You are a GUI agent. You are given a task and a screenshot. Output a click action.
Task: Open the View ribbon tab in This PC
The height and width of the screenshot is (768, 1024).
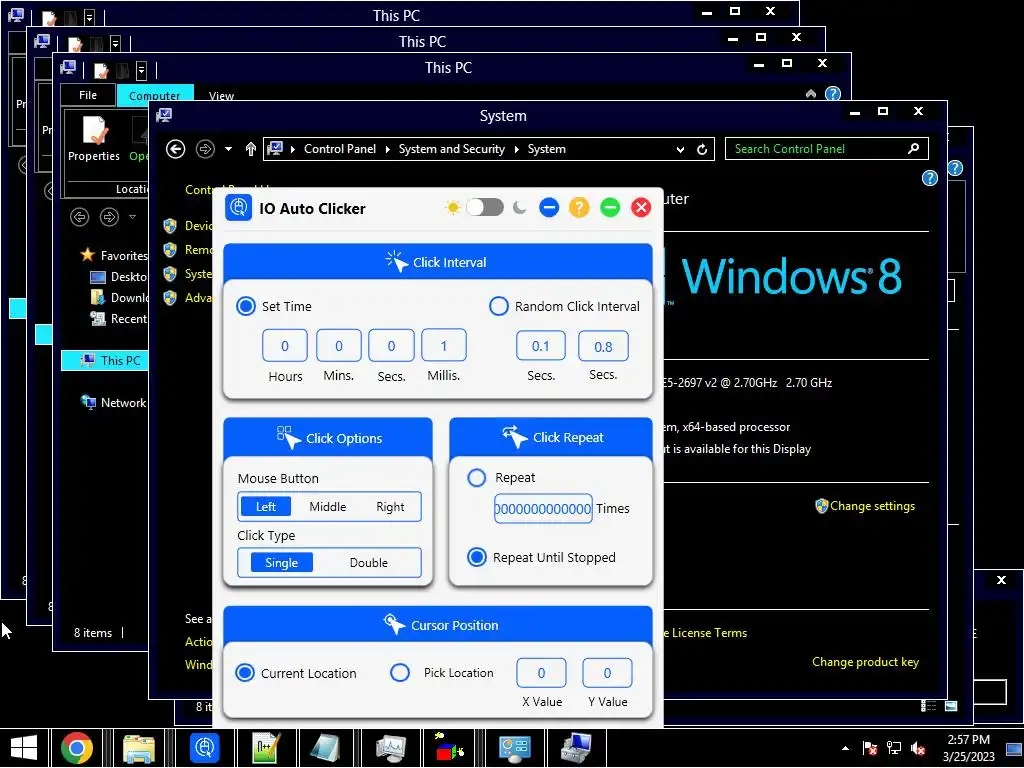(x=221, y=95)
